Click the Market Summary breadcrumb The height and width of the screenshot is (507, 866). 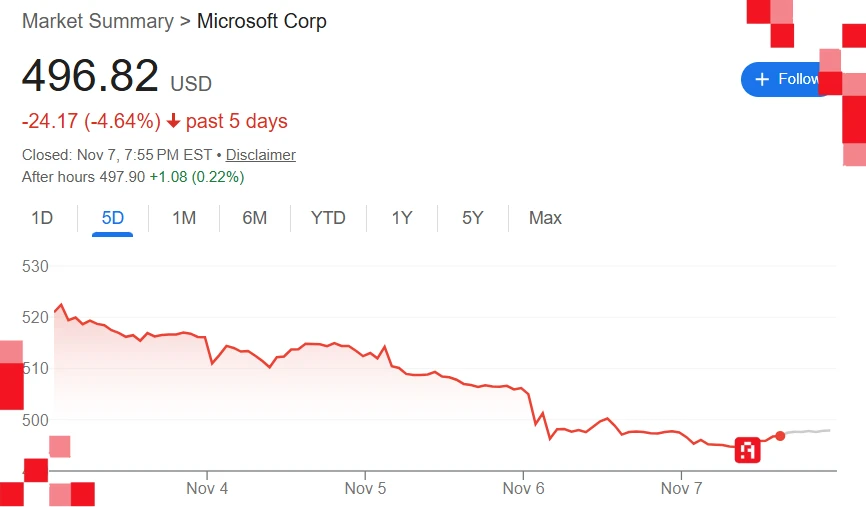pyautogui.click(x=97, y=21)
